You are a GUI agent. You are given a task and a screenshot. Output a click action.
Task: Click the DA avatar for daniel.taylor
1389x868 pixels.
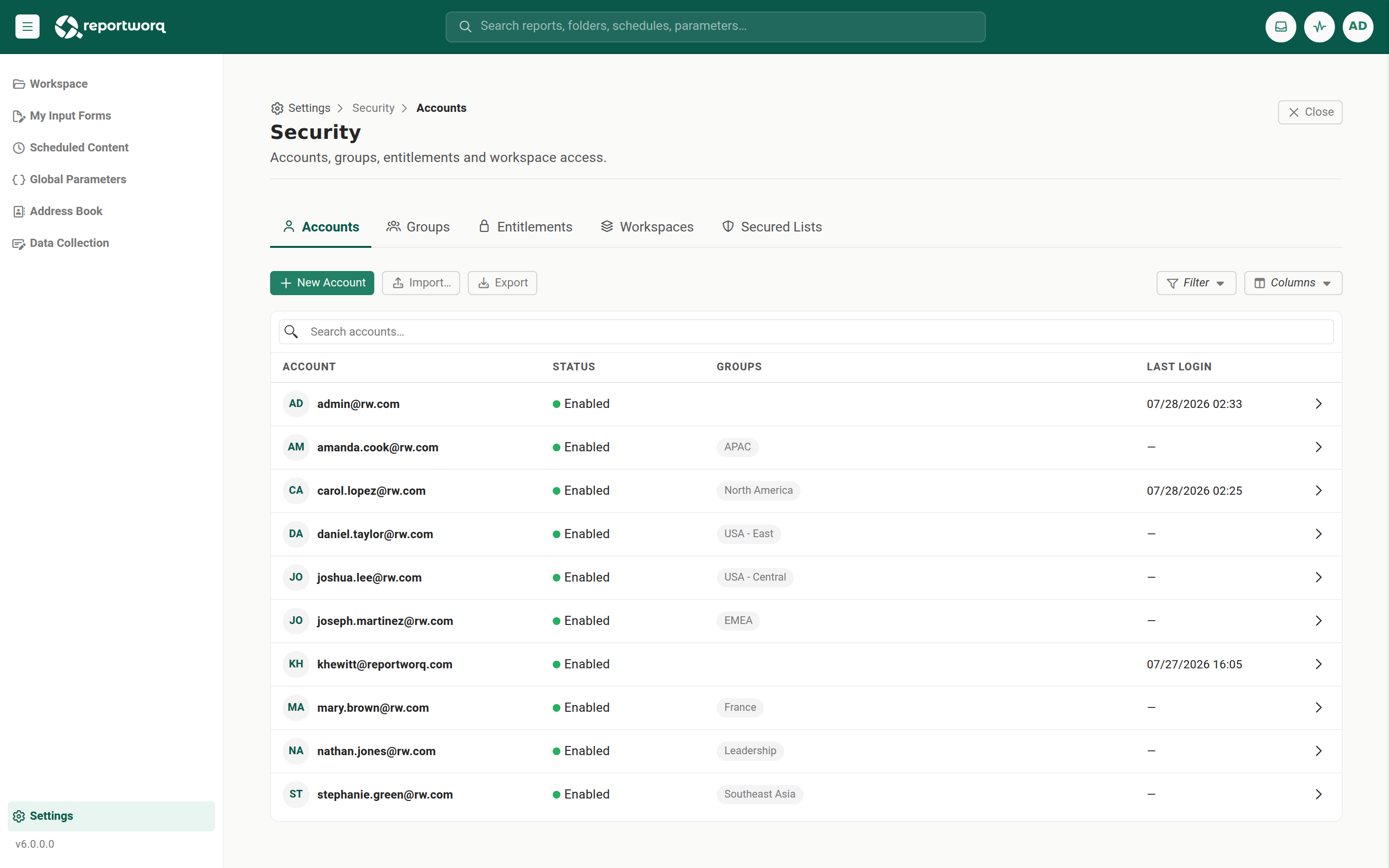click(x=296, y=534)
